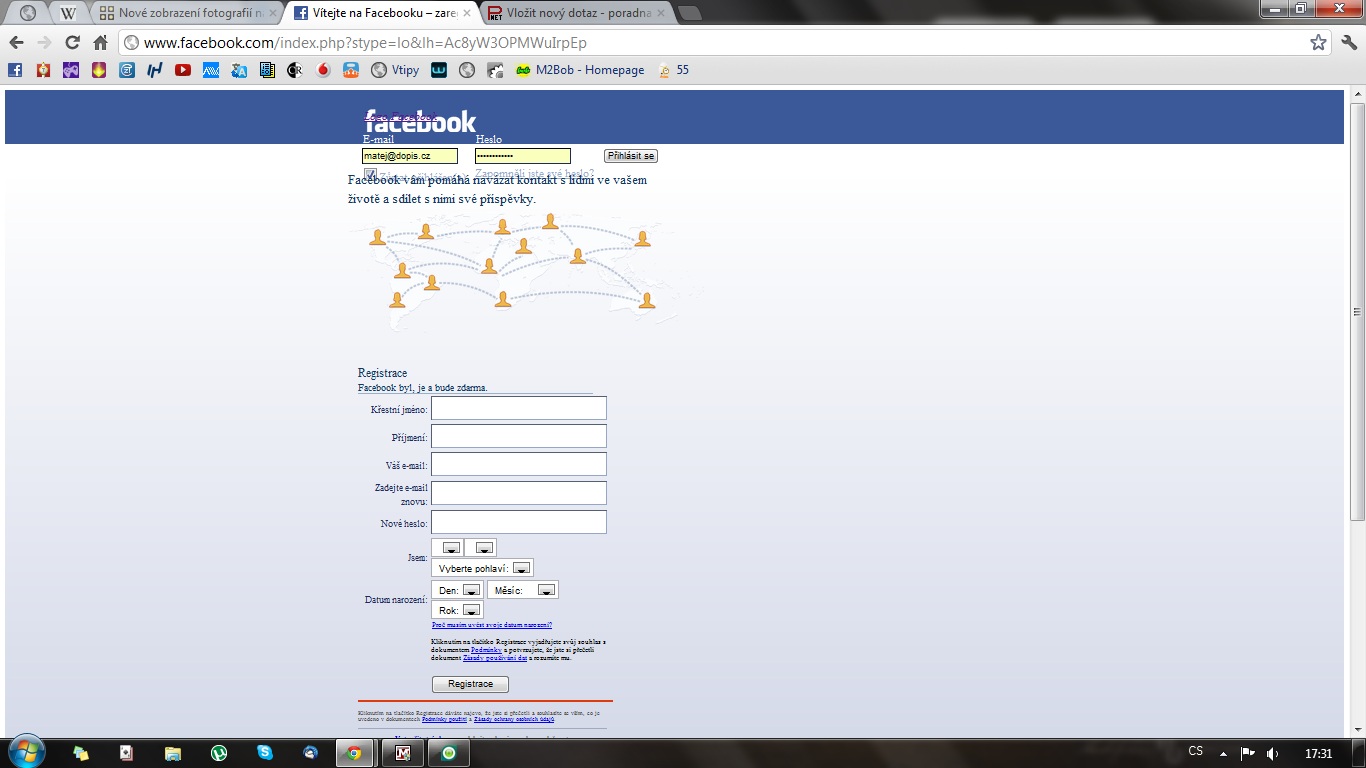Expand the Měsíc dropdown
The image size is (1366, 768).
coord(523,590)
